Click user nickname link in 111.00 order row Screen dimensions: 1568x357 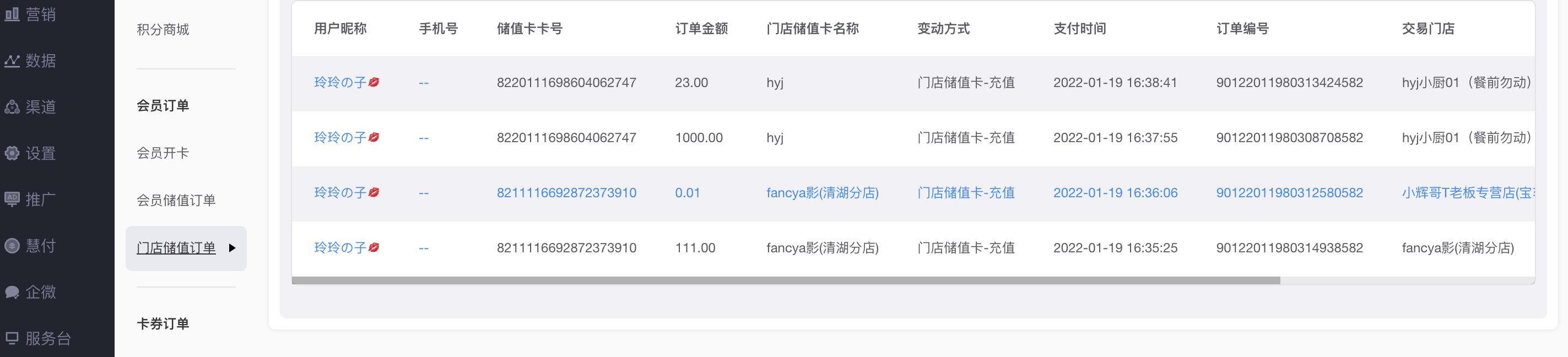[347, 248]
